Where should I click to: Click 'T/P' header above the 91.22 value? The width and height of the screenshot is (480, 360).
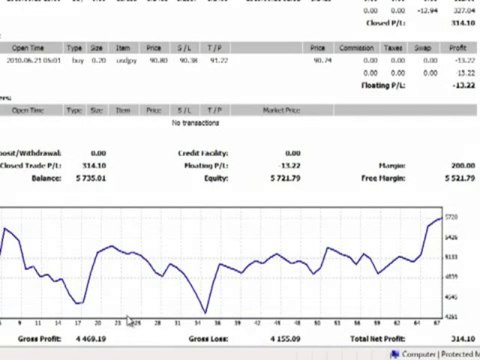[x=214, y=48]
